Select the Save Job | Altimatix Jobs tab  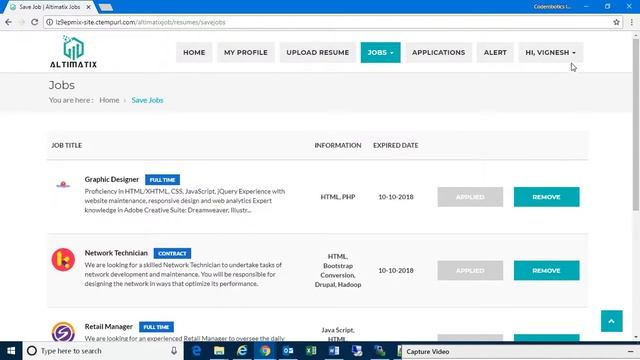coord(49,7)
